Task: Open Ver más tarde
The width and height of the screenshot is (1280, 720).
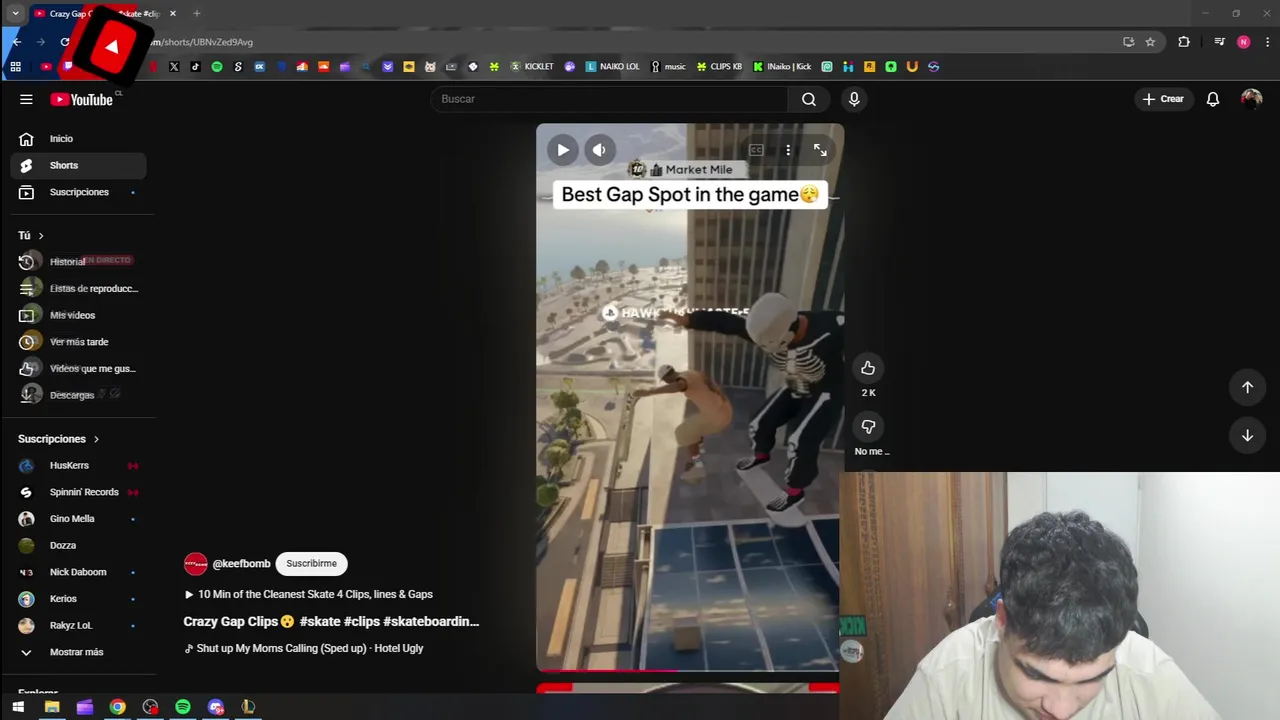Action: point(78,342)
